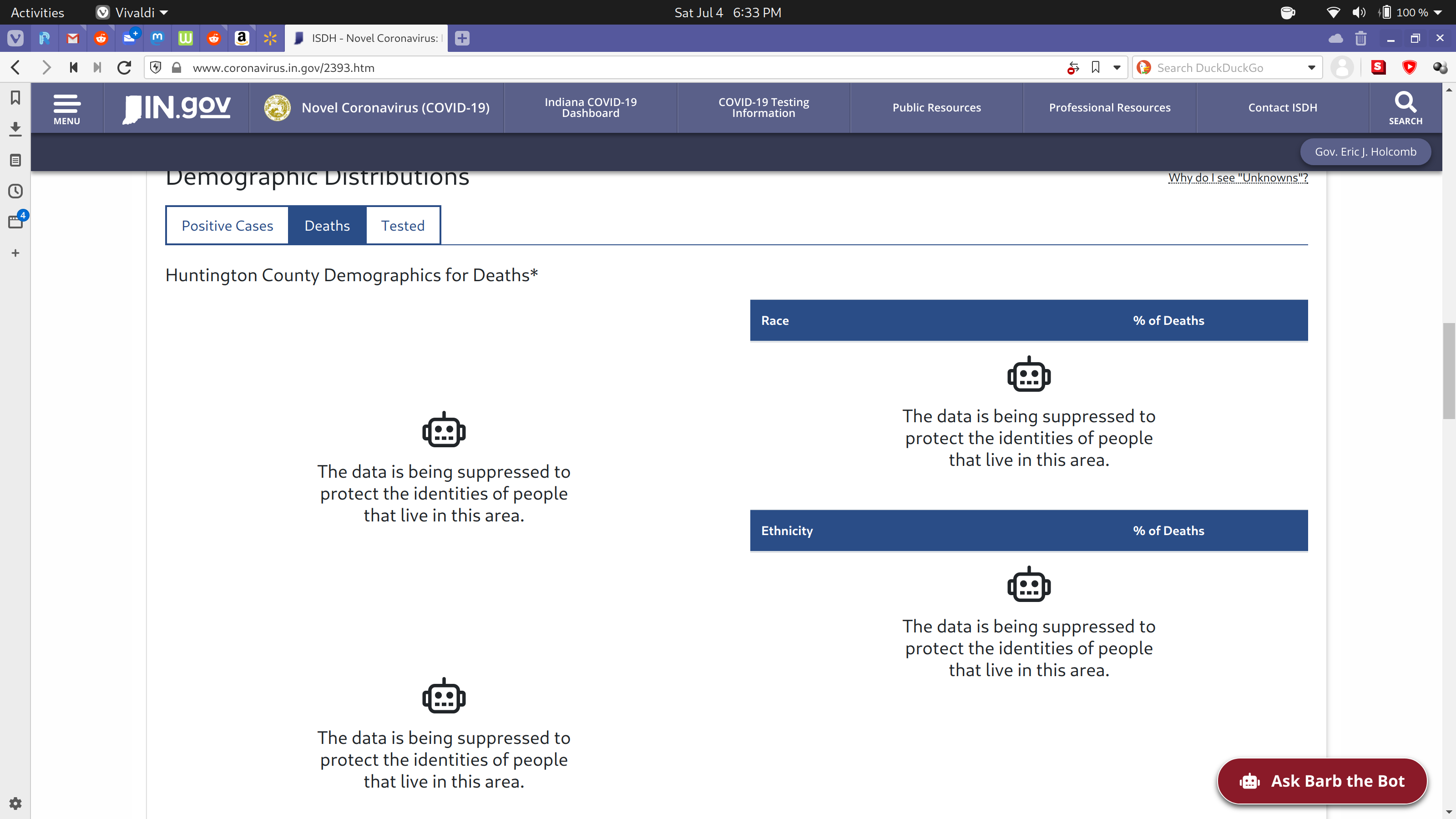Click the page vertical scrollbar thumb
This screenshot has height=819, width=1456.
(x=1449, y=370)
